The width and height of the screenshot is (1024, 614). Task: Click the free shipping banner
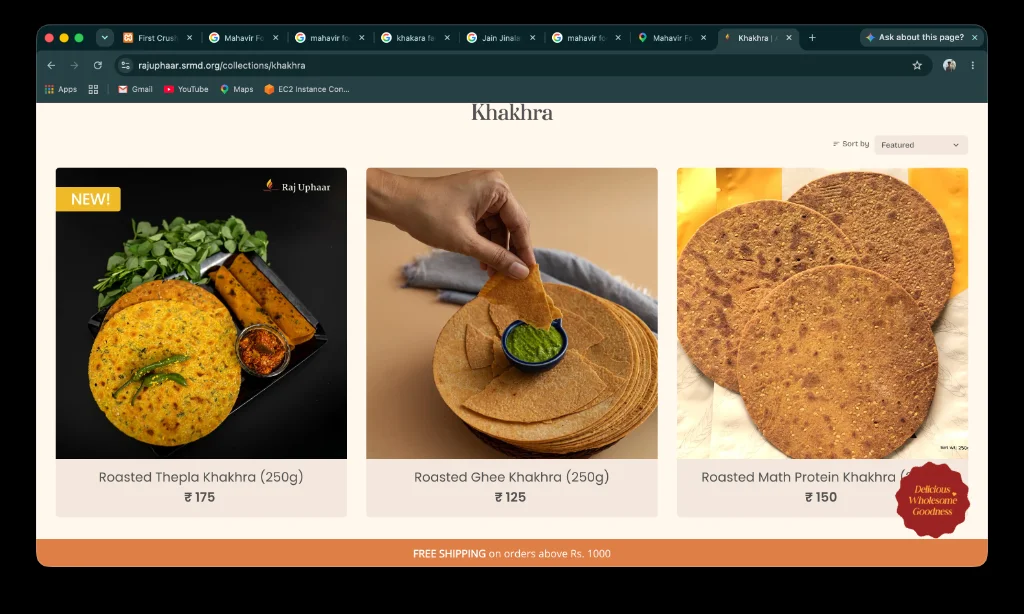pyautogui.click(x=511, y=553)
